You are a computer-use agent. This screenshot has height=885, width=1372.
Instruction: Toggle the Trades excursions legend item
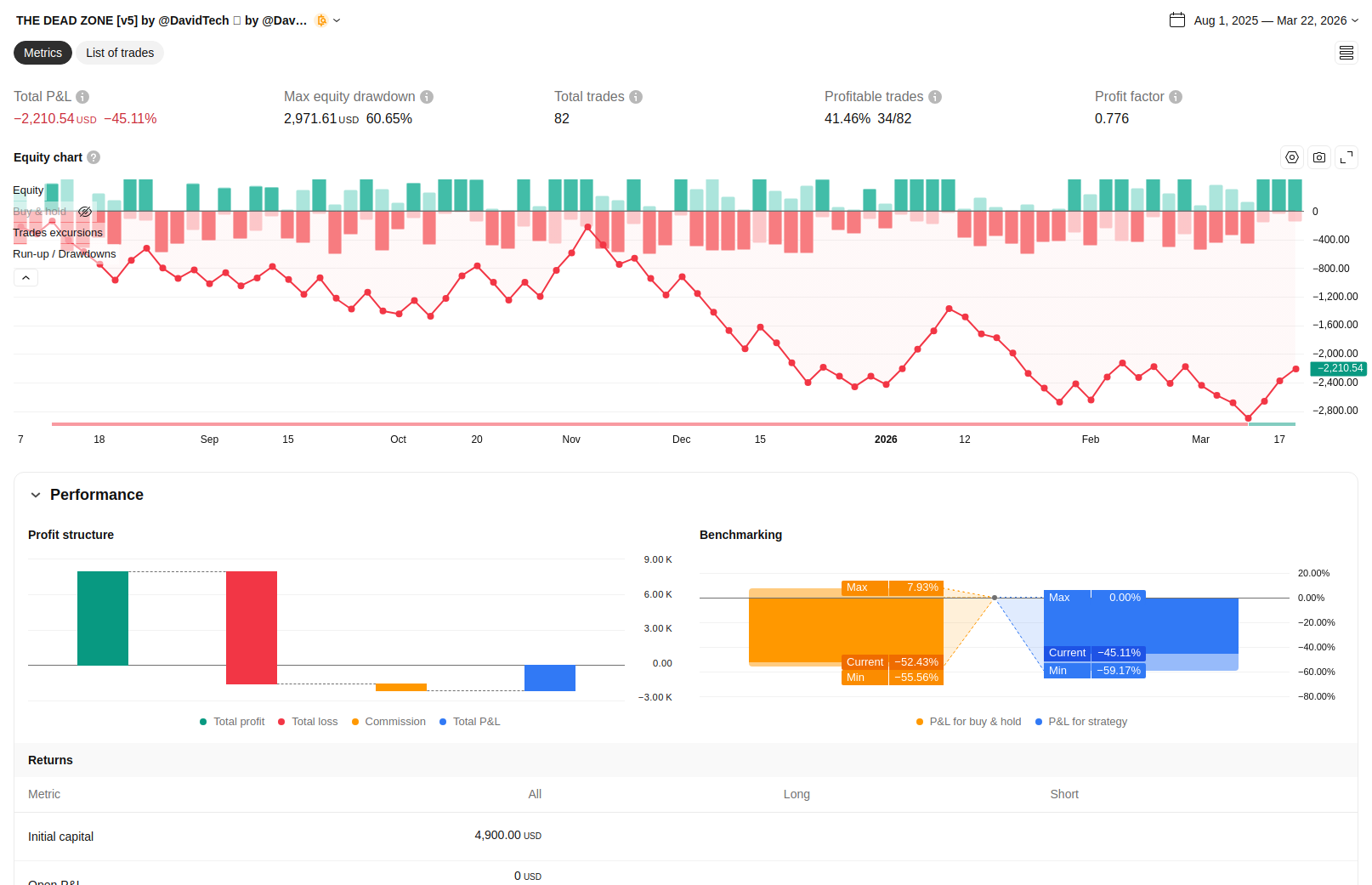coord(58,233)
